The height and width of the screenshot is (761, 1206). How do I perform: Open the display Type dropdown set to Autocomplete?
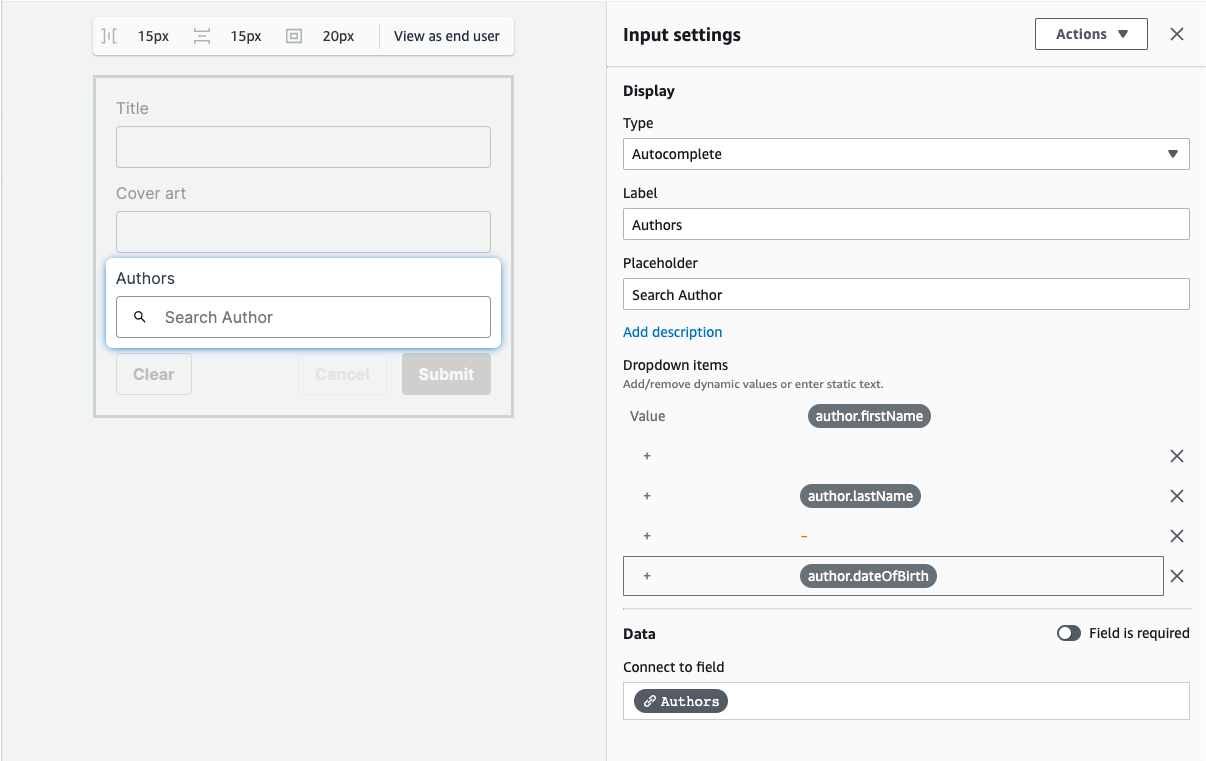tap(905, 154)
